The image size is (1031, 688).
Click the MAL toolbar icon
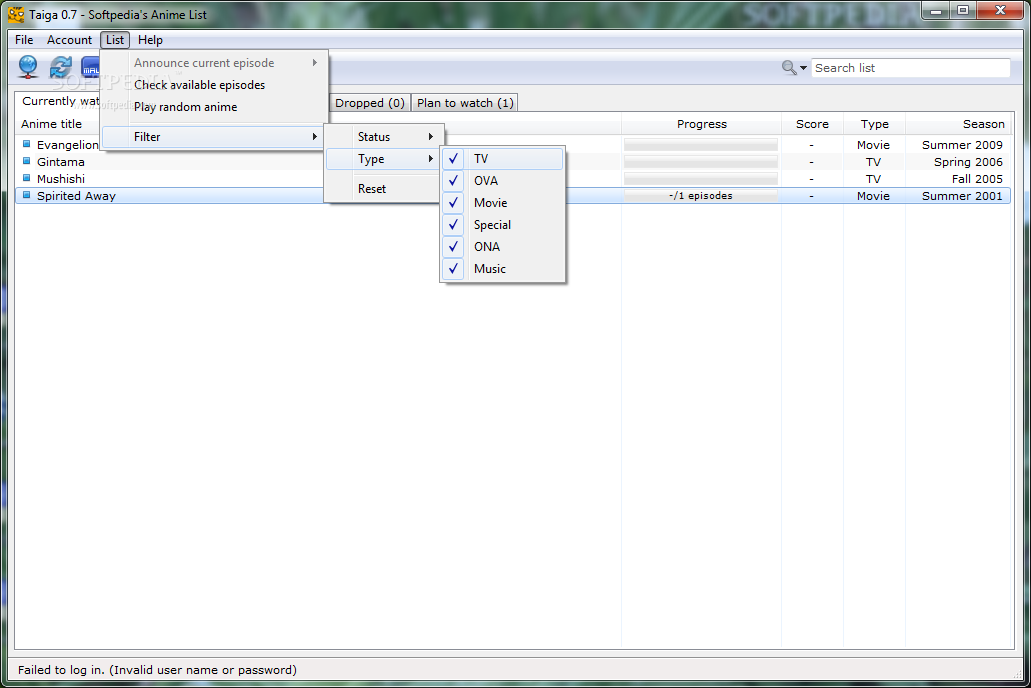[x=90, y=68]
